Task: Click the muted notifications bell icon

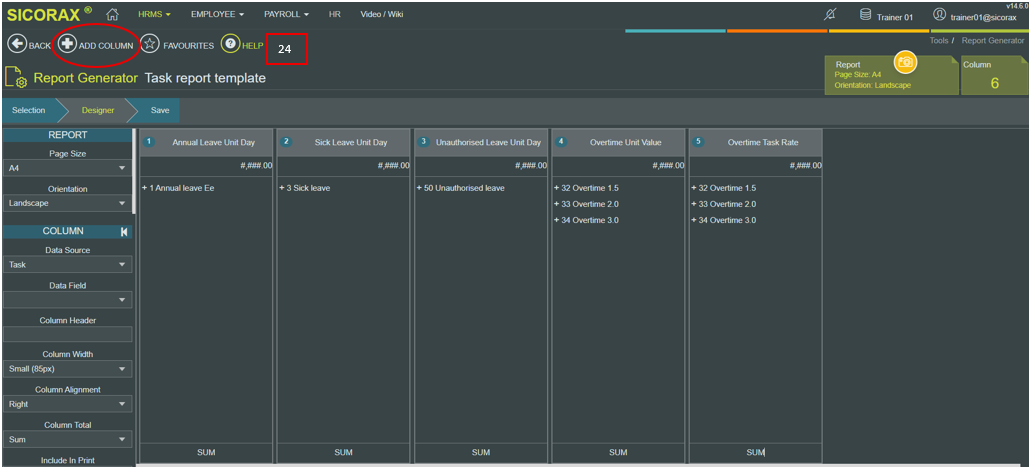Action: click(830, 15)
